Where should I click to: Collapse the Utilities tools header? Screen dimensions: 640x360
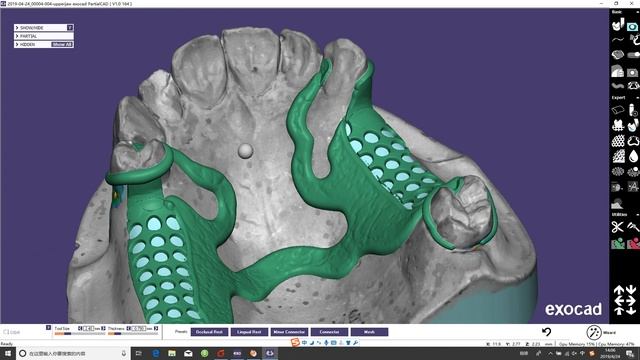[x=637, y=214]
